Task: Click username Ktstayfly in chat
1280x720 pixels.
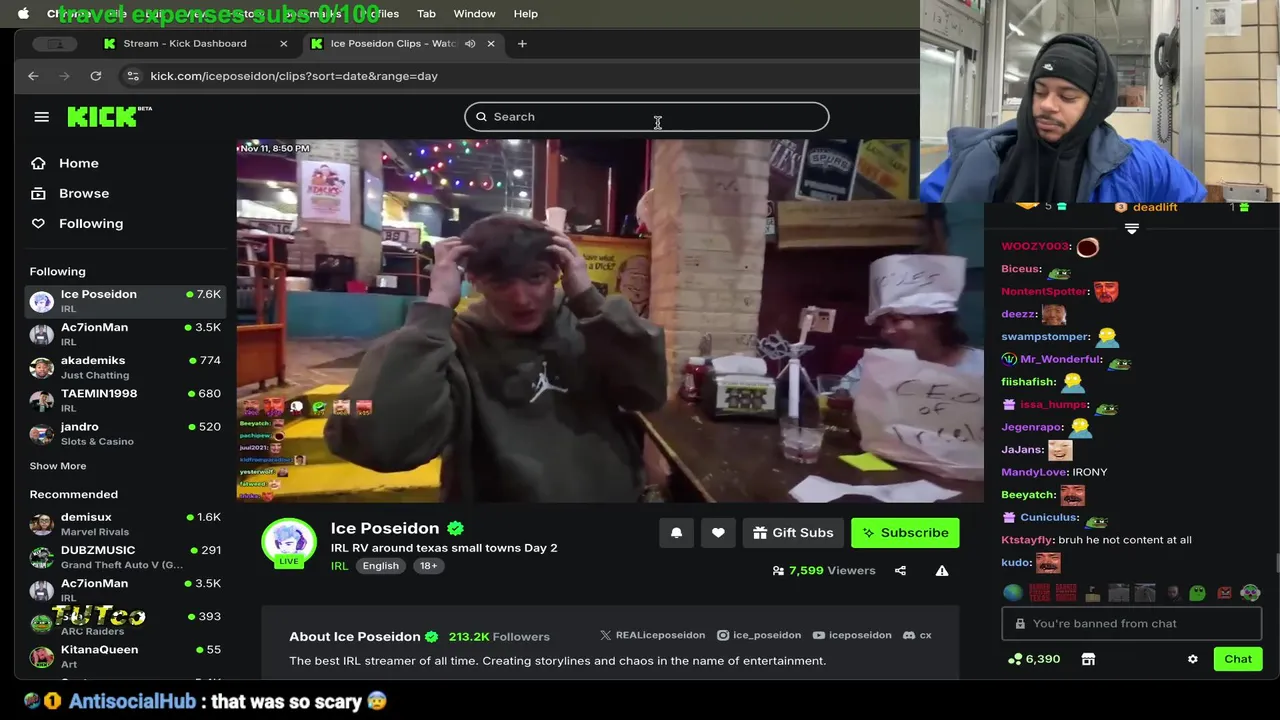Action: [1027, 540]
